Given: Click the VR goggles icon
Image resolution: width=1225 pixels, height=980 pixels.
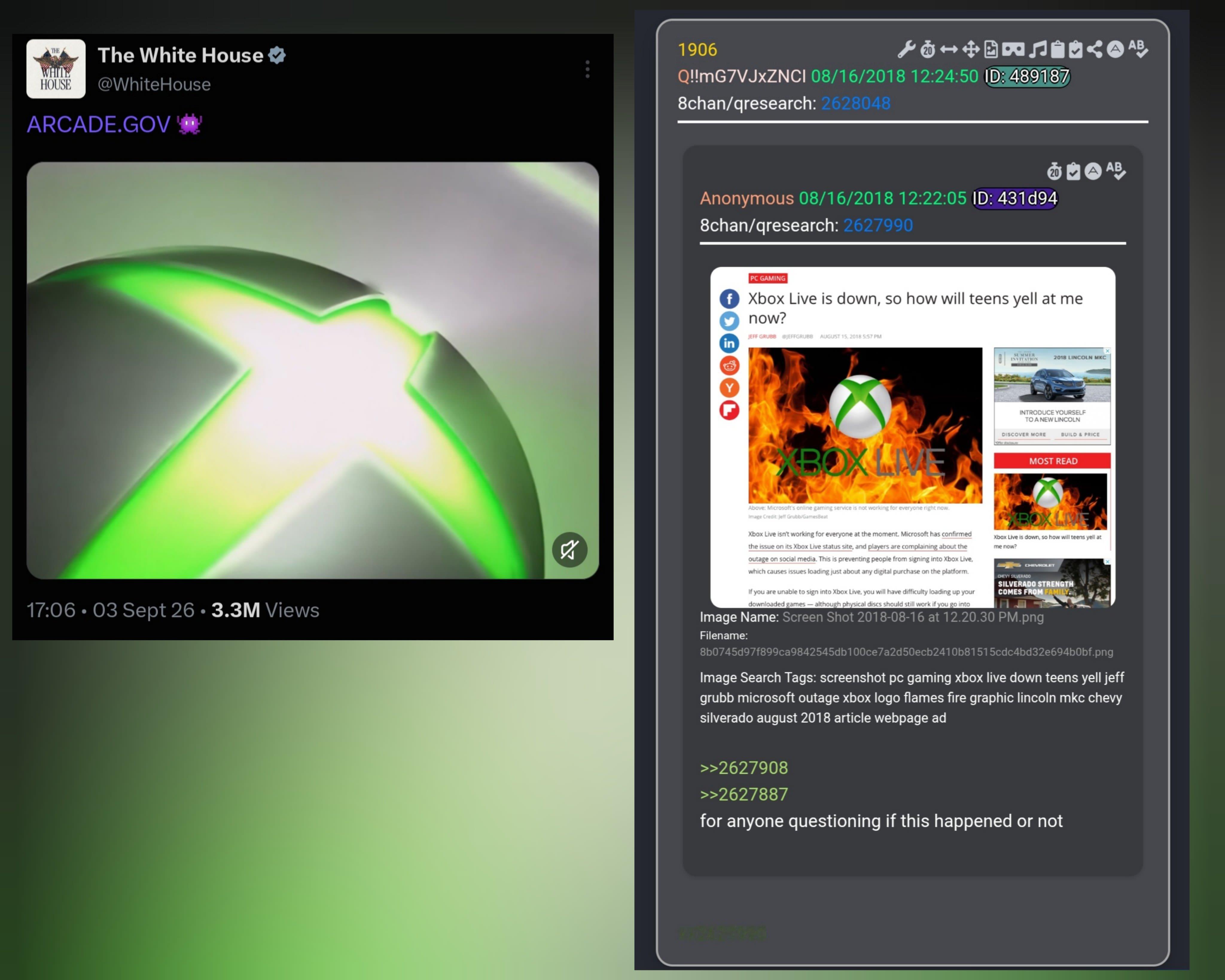Looking at the screenshot, I should pos(1013,49).
